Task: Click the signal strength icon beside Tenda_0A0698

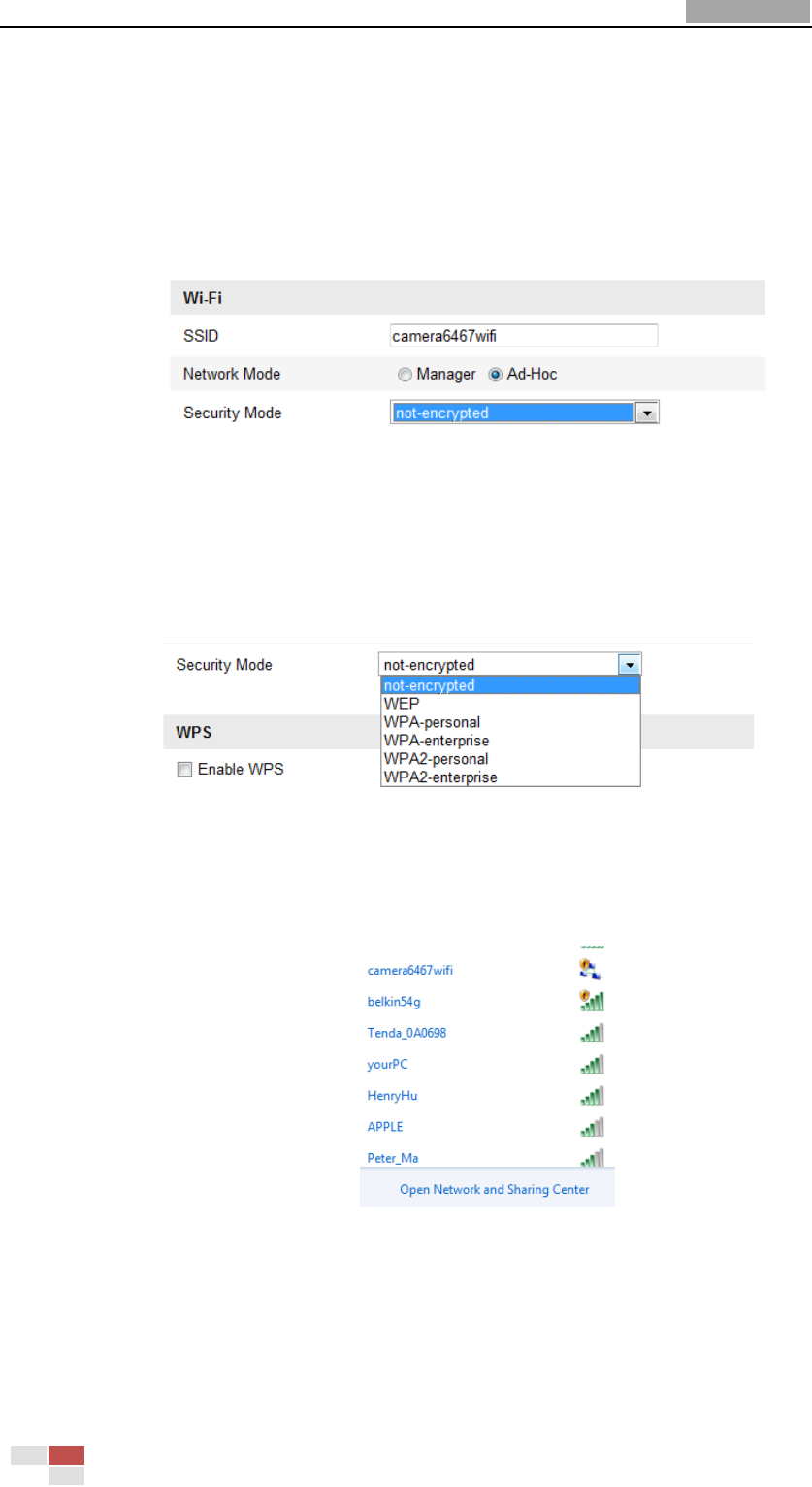Action: pos(592,1032)
